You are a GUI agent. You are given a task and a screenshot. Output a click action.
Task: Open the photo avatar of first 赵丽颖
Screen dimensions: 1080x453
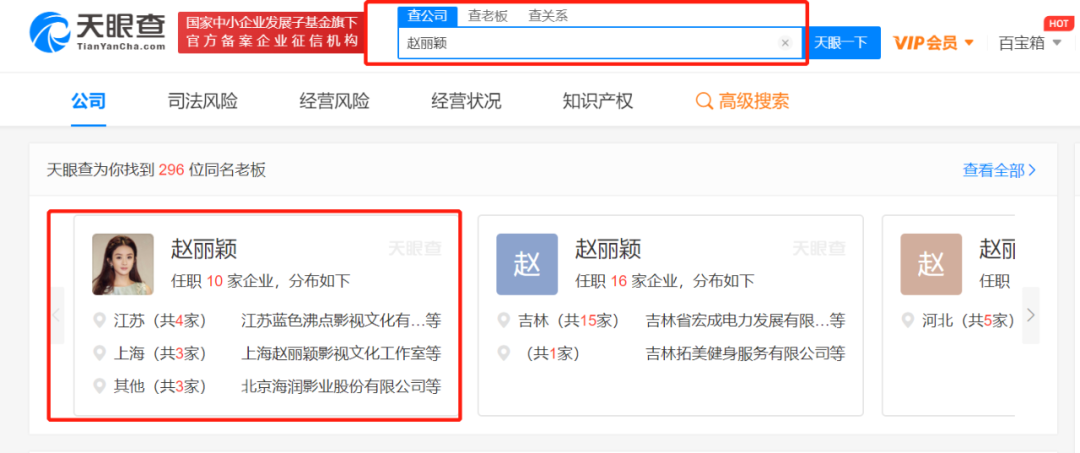[123, 264]
